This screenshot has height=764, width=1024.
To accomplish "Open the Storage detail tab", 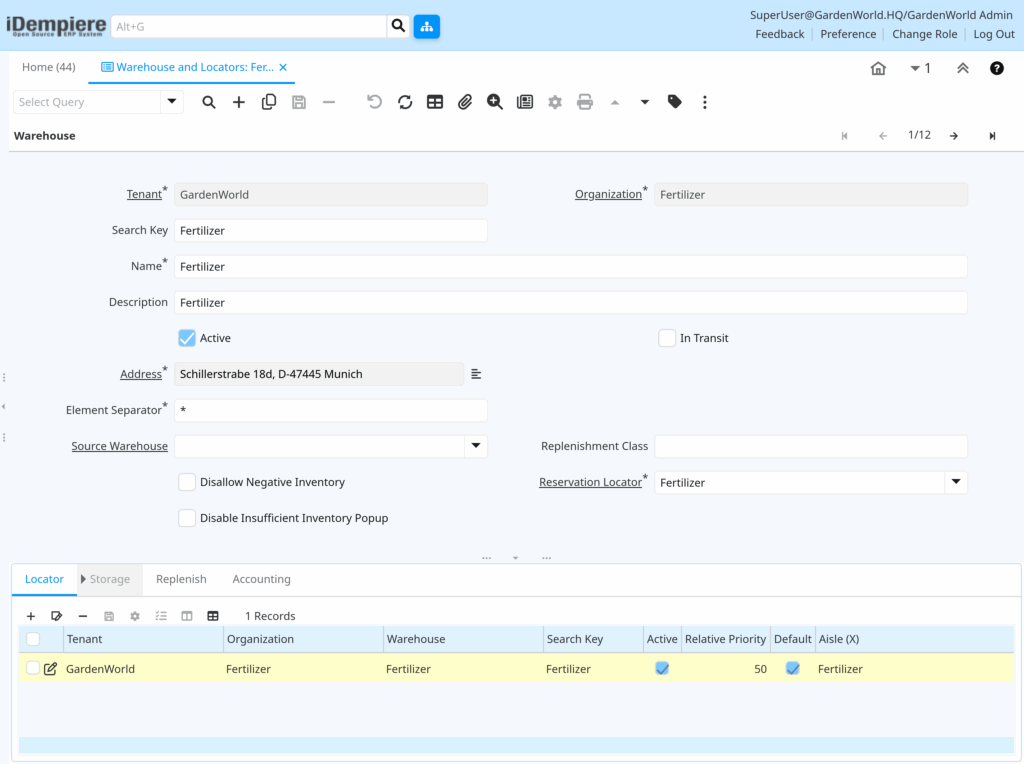I will pyautogui.click(x=110, y=579).
